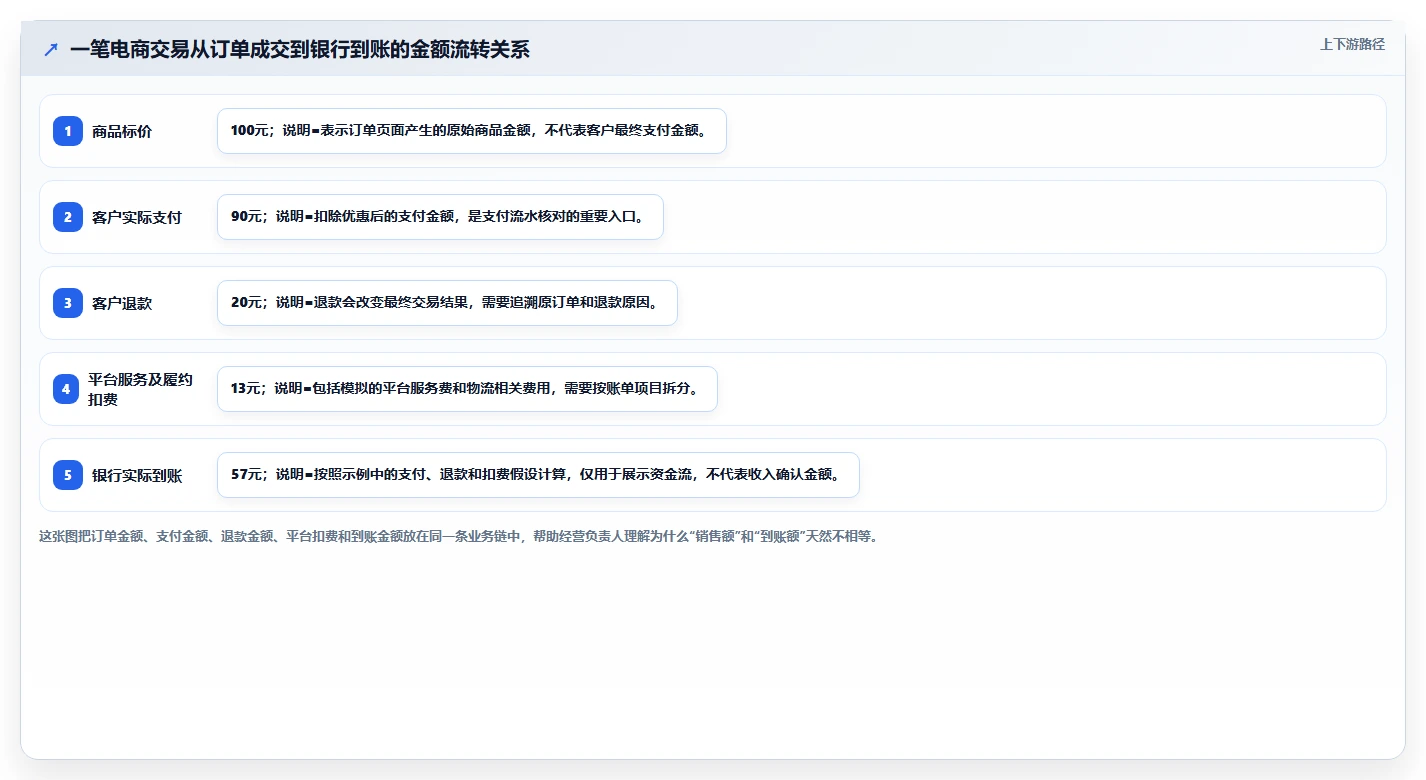Click the 90元 description box
This screenshot has height=780, width=1426.
coord(440,217)
